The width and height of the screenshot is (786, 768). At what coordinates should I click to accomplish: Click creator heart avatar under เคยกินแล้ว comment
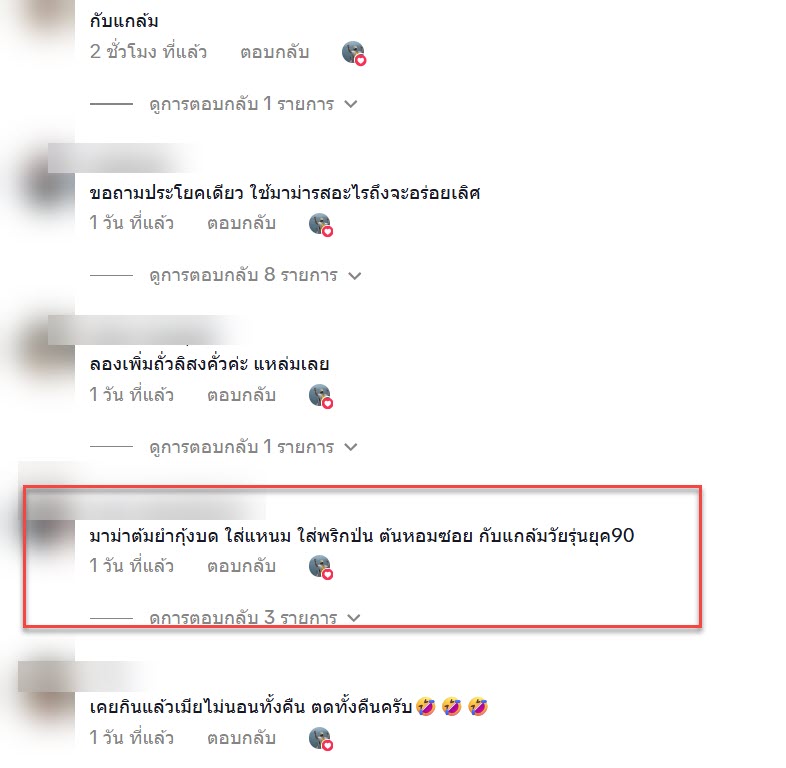(x=321, y=739)
